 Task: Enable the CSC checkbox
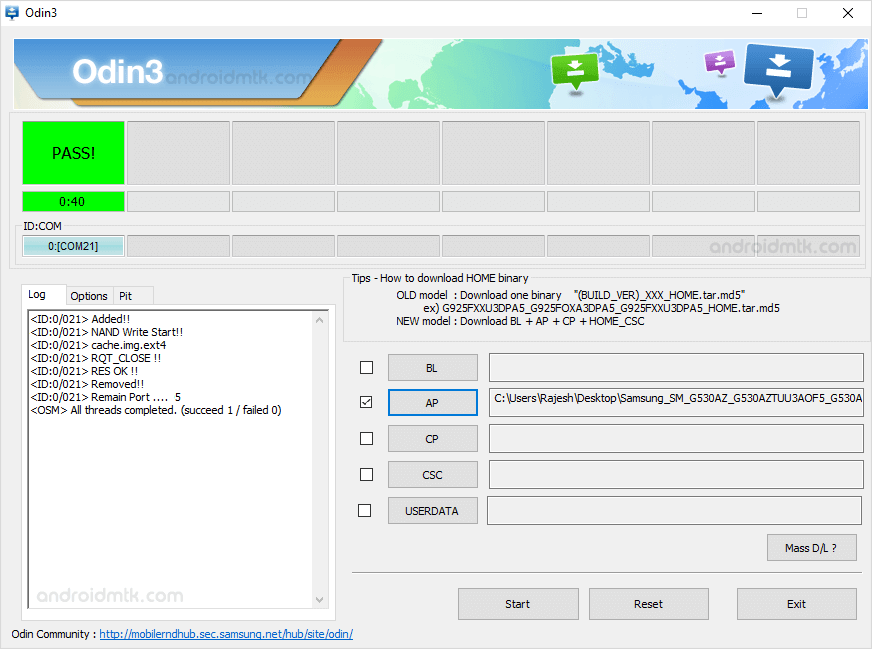366,474
